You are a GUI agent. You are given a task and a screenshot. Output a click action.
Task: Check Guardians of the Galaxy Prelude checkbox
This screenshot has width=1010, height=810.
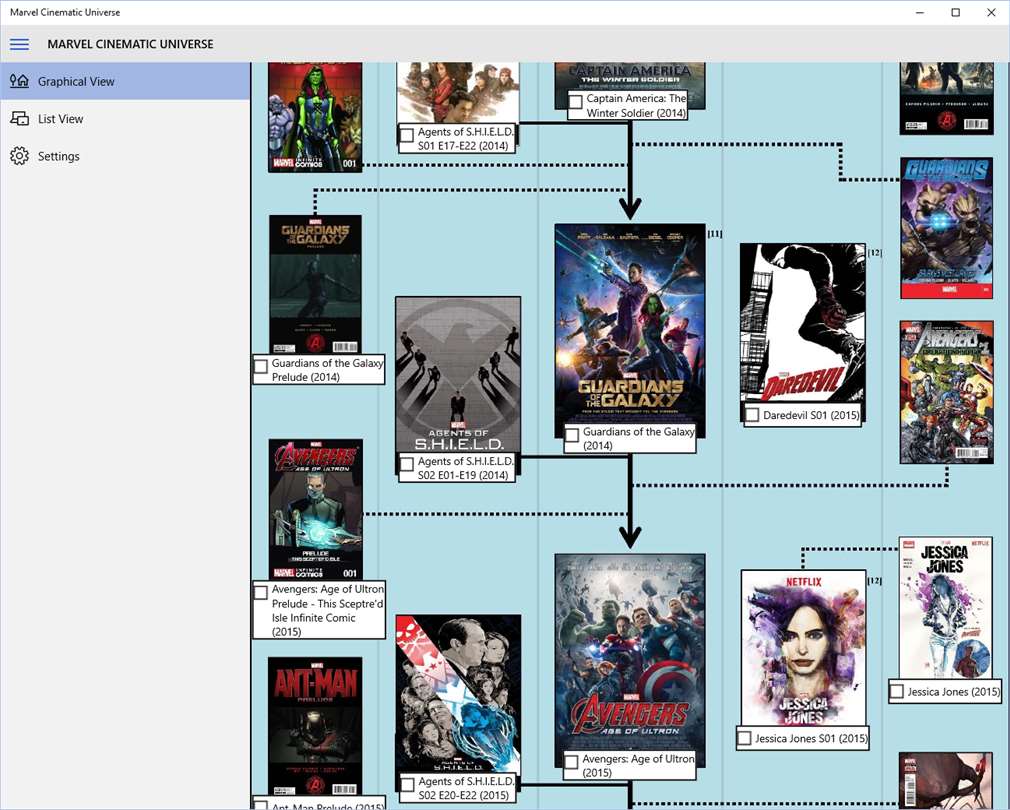pos(261,366)
